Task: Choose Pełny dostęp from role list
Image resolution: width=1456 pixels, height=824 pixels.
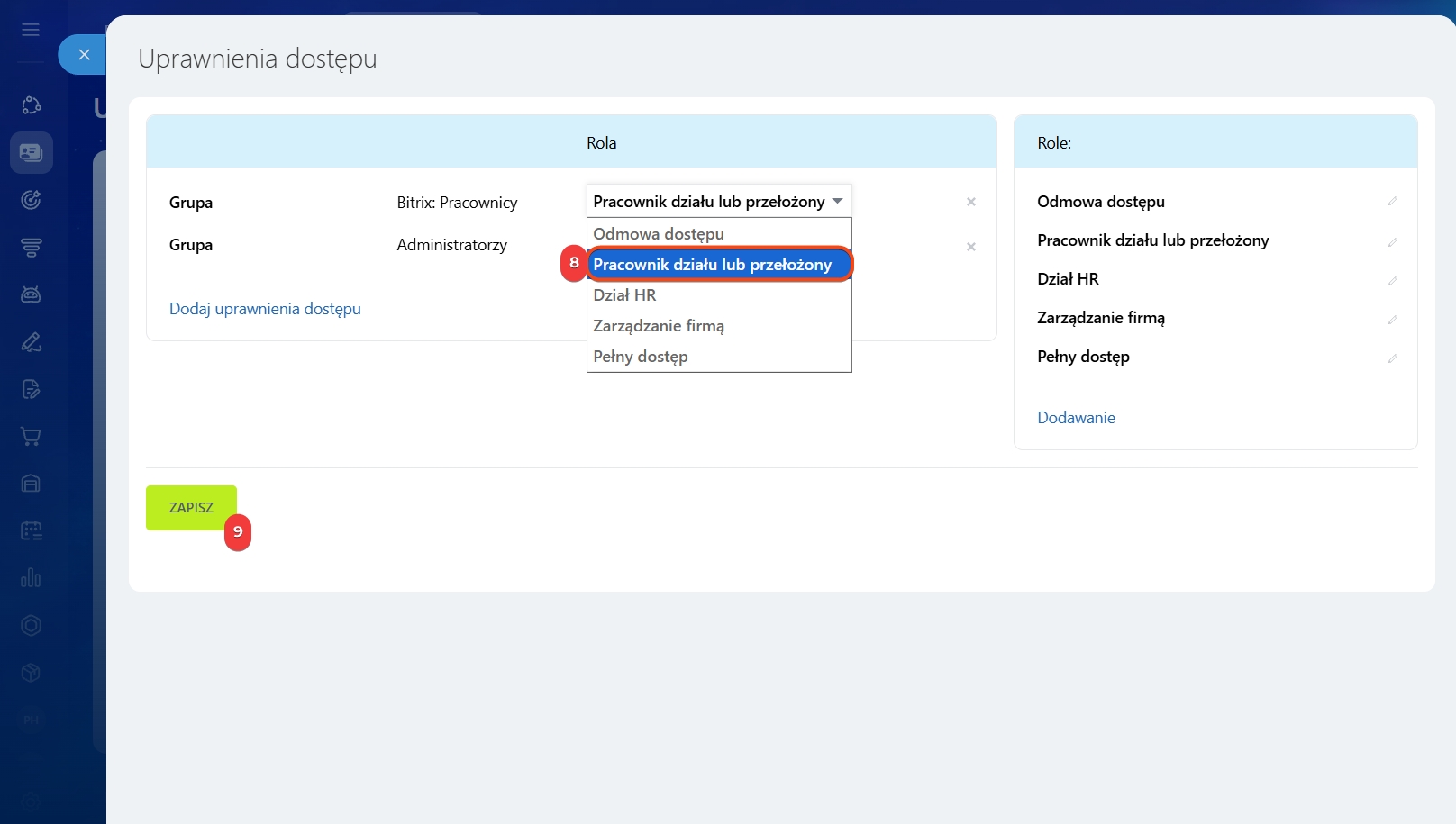Action: click(641, 357)
